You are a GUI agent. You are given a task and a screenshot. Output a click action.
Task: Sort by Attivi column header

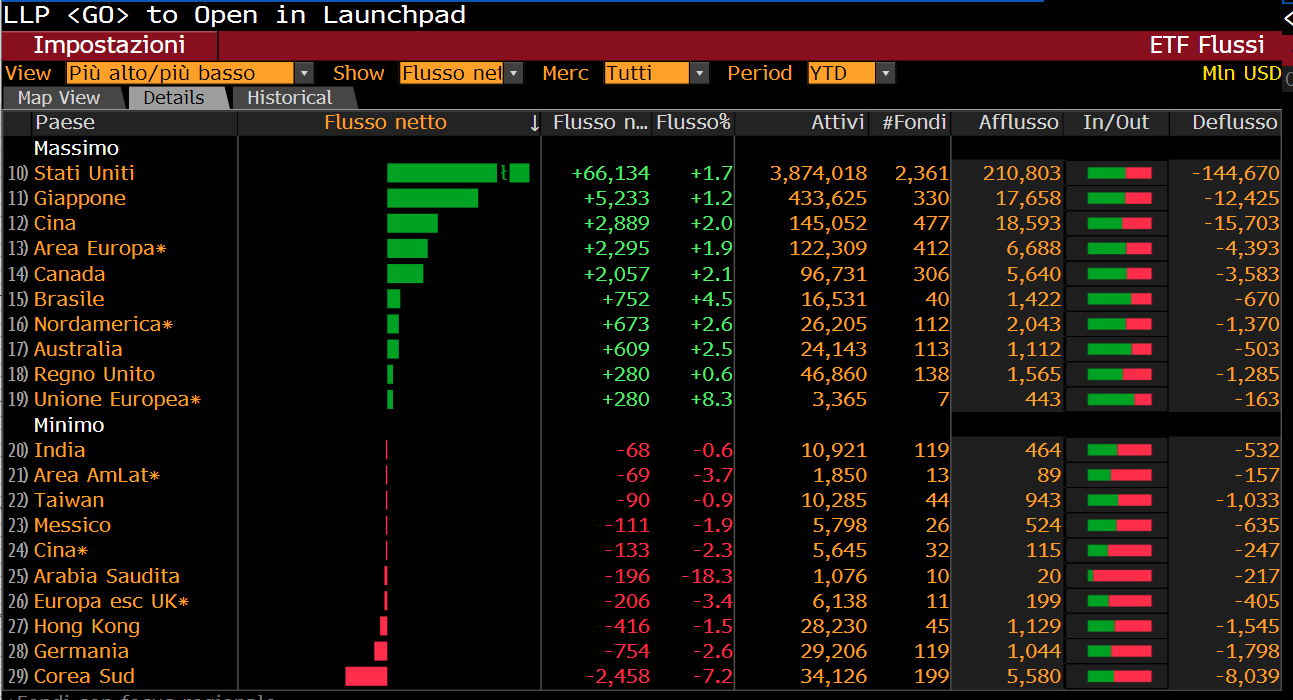[838, 122]
